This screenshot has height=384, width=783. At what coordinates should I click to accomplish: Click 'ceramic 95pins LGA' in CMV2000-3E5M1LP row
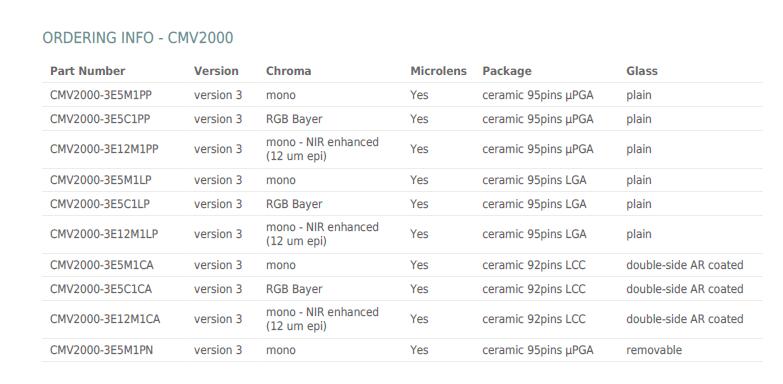coord(534,180)
